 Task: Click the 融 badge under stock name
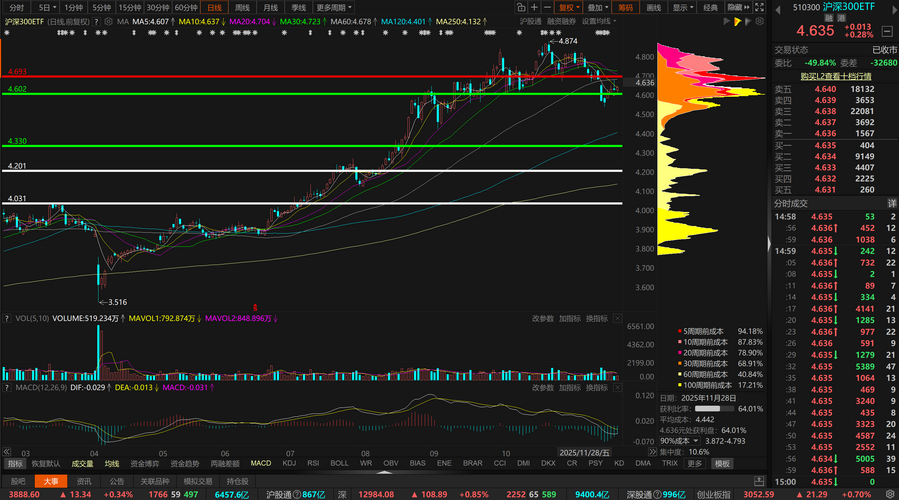pyautogui.click(x=829, y=18)
